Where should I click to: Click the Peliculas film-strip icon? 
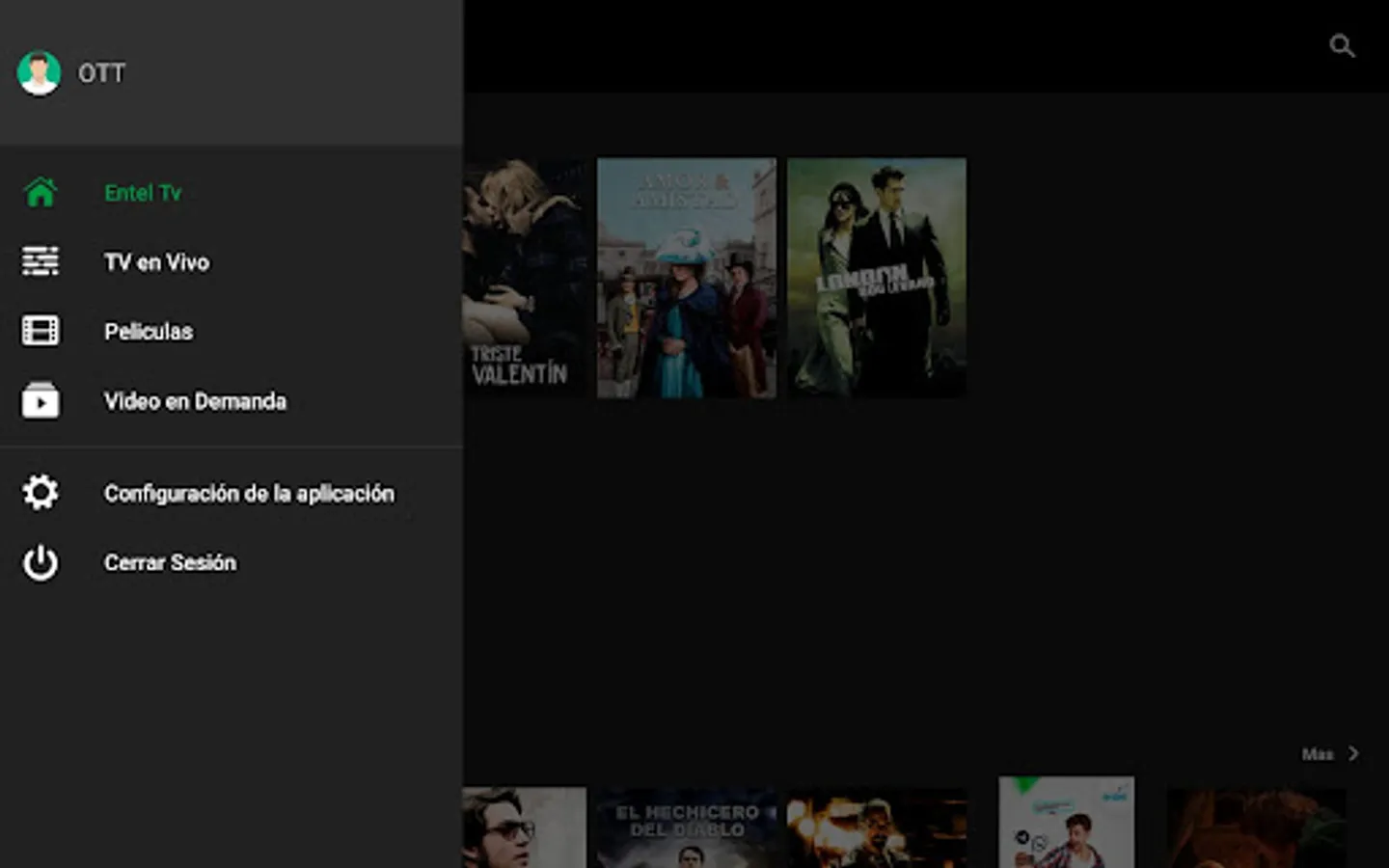41,331
